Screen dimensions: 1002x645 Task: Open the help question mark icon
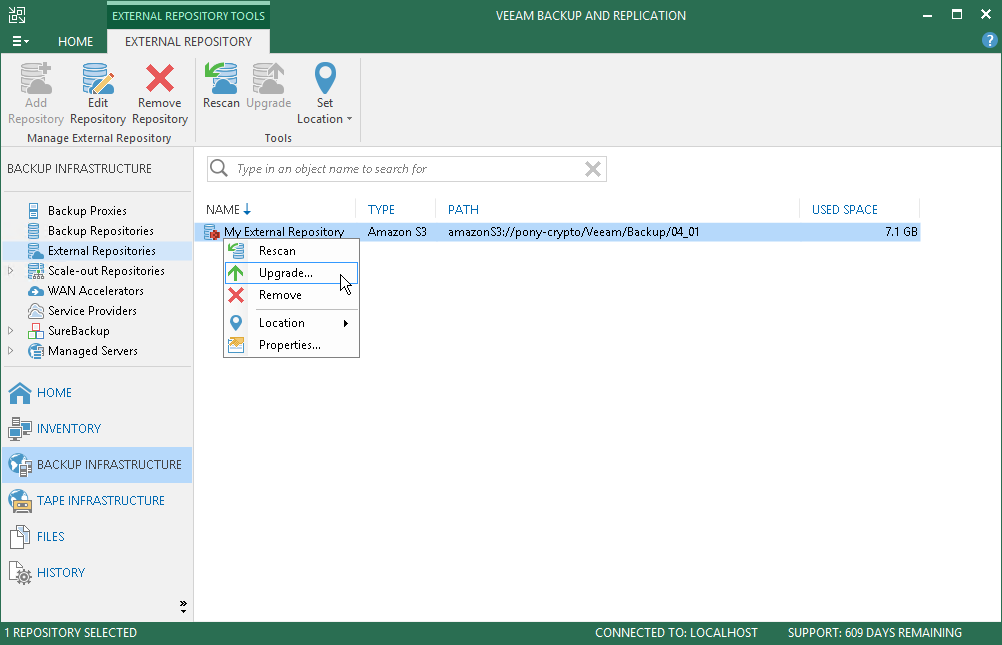[989, 41]
